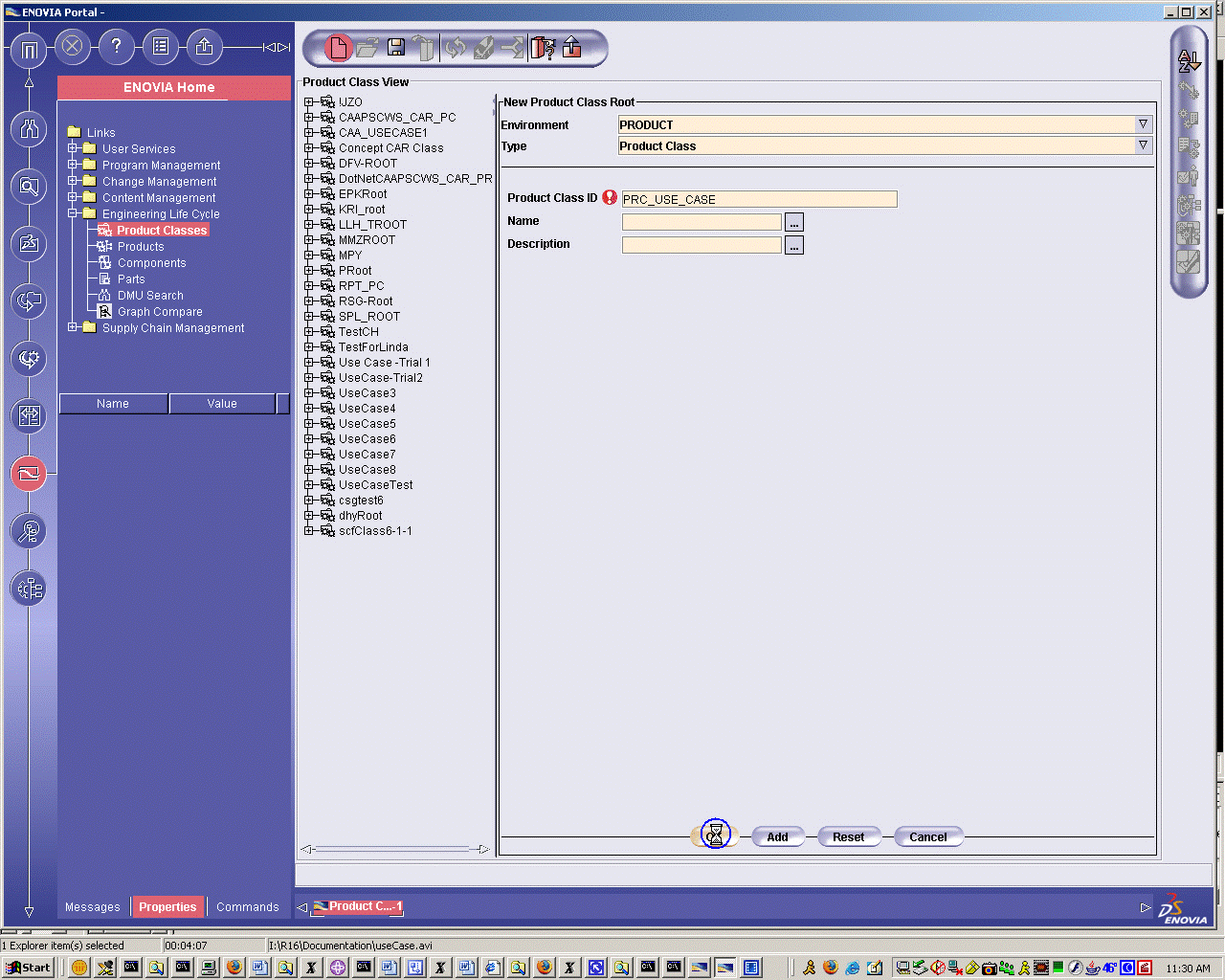1225x980 pixels.
Task: Click the Add button
Action: click(x=777, y=836)
